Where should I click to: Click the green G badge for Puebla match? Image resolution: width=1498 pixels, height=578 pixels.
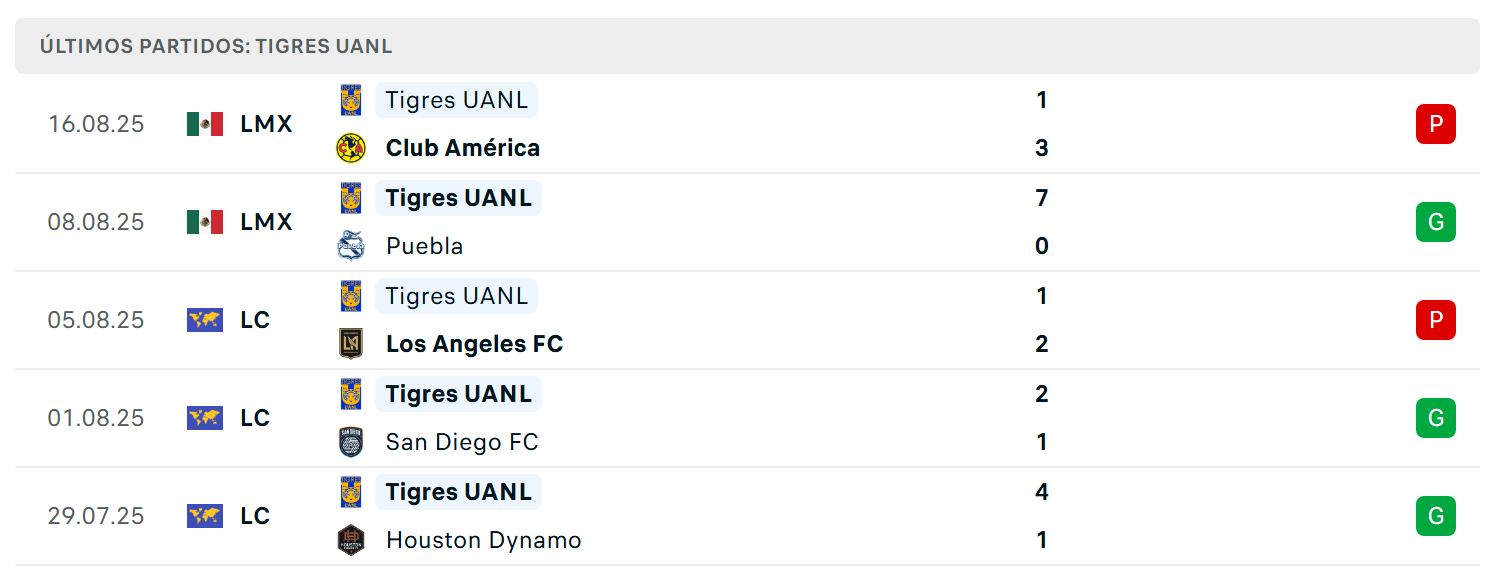pos(1436,222)
